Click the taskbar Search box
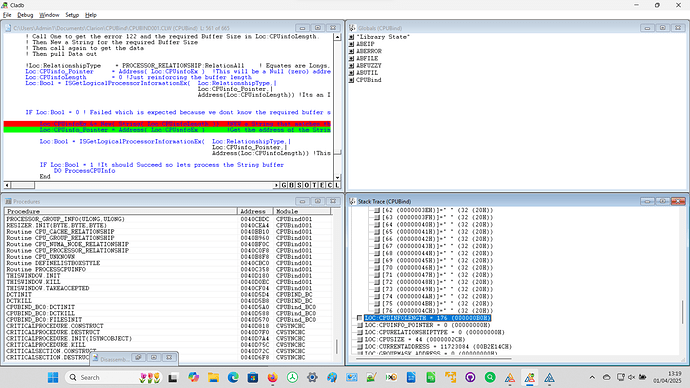Image resolution: width=690 pixels, height=388 pixels. coord(114,377)
